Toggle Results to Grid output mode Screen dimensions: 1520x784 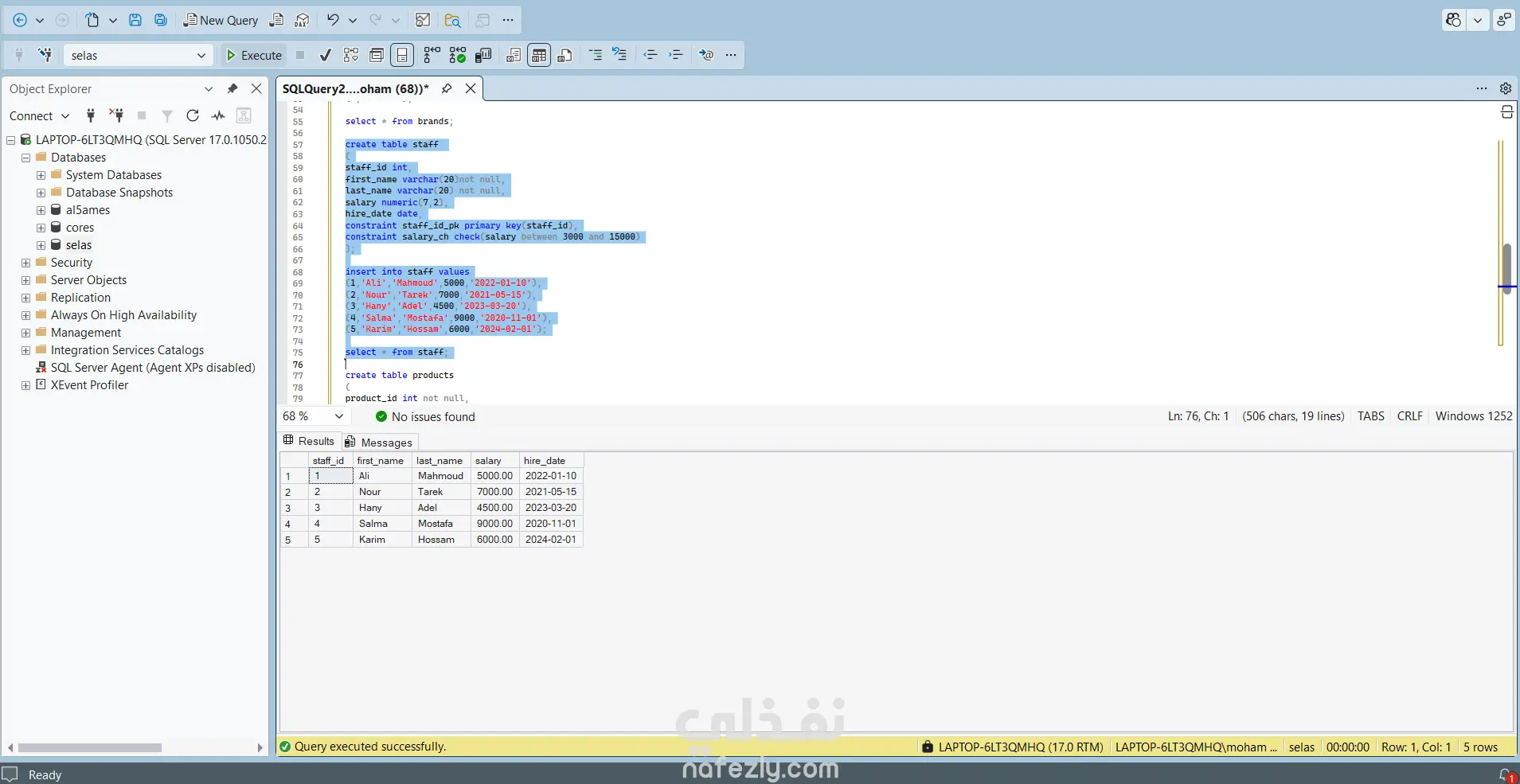[x=539, y=55]
